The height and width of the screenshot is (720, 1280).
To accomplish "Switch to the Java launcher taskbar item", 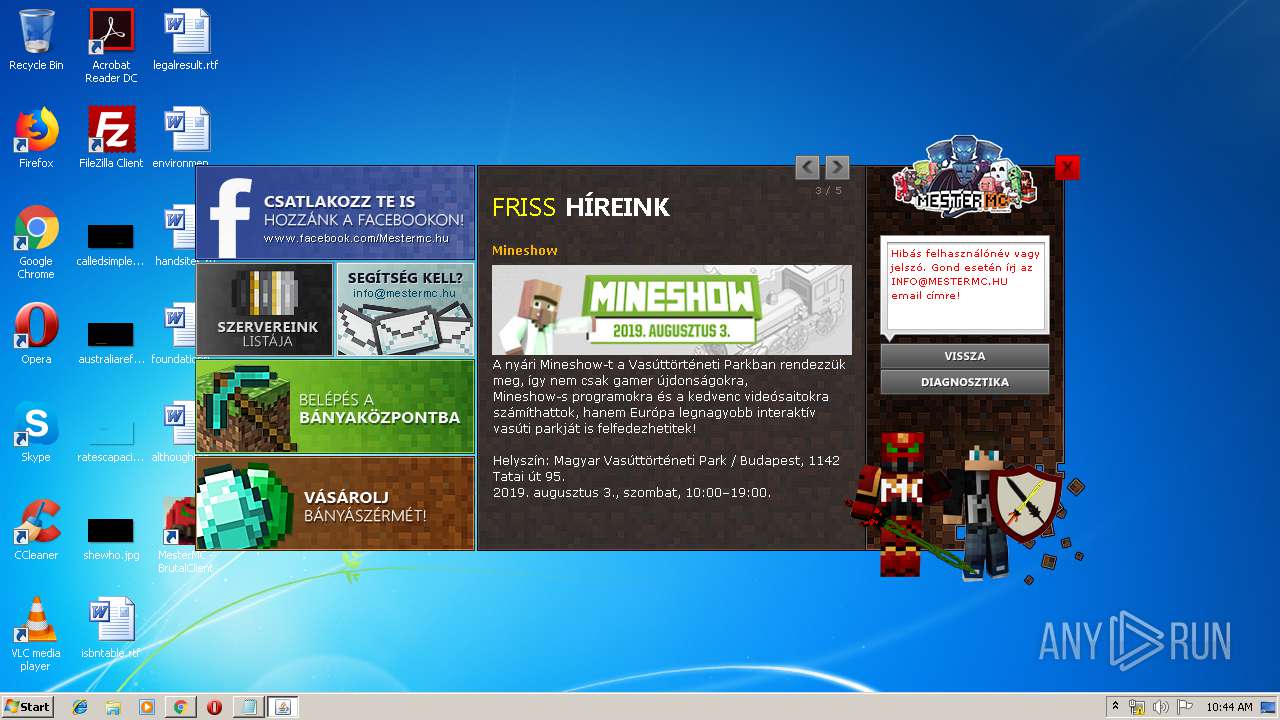I will 282,707.
